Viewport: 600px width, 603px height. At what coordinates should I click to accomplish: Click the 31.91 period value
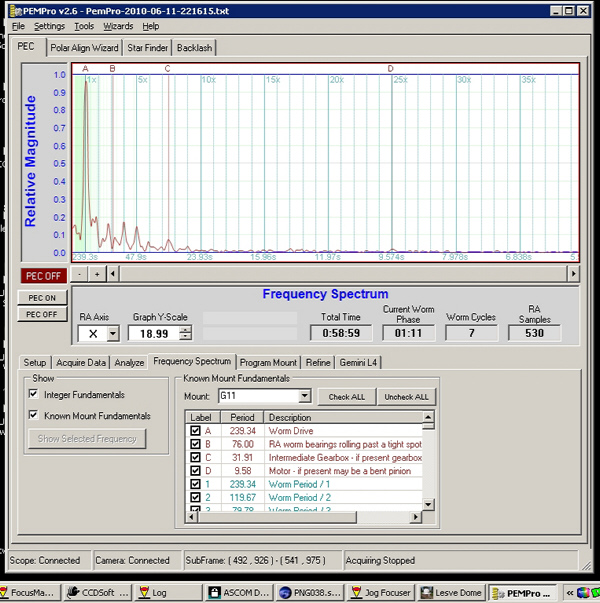point(243,458)
